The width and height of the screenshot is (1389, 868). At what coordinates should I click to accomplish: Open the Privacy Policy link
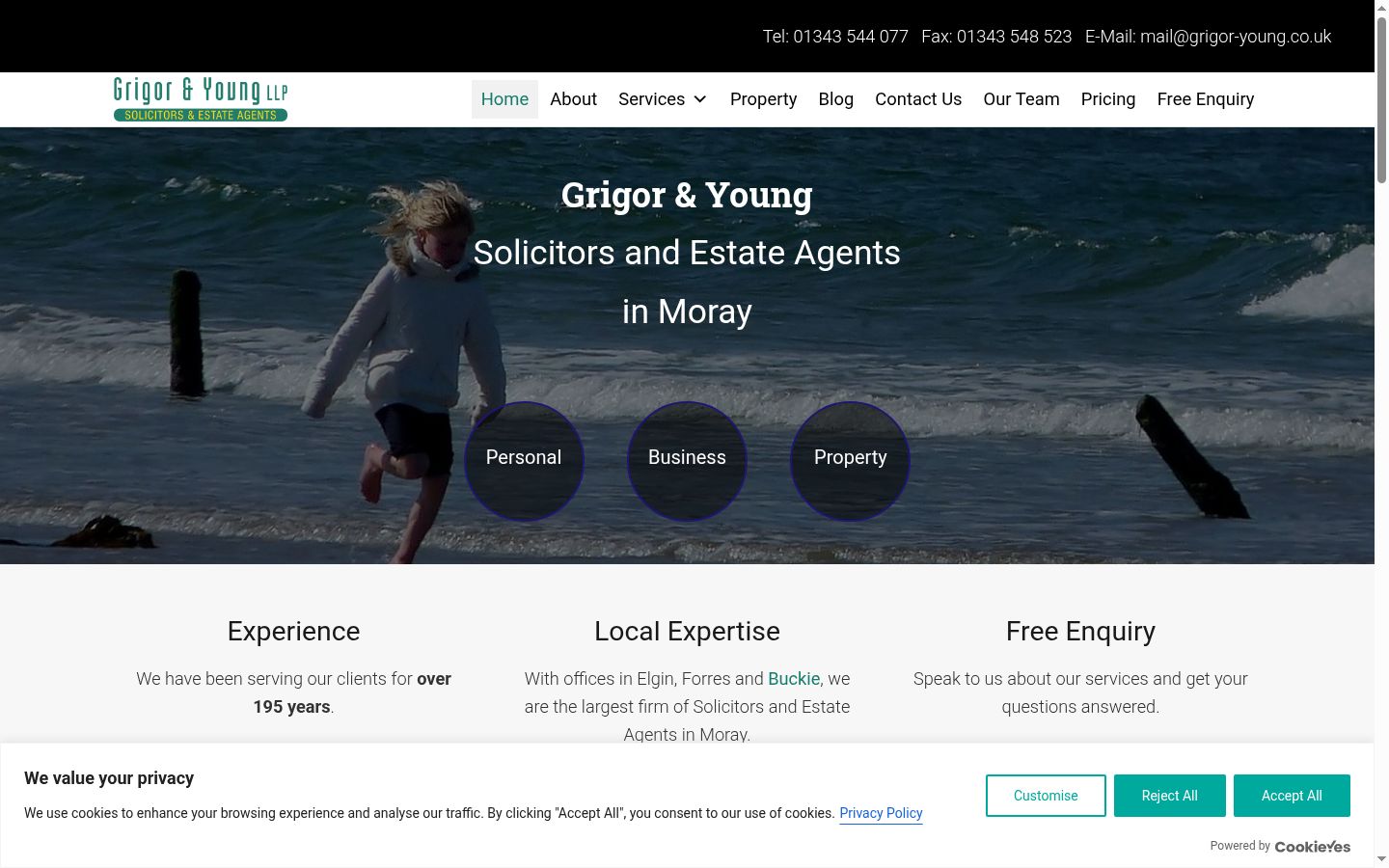pyautogui.click(x=881, y=813)
